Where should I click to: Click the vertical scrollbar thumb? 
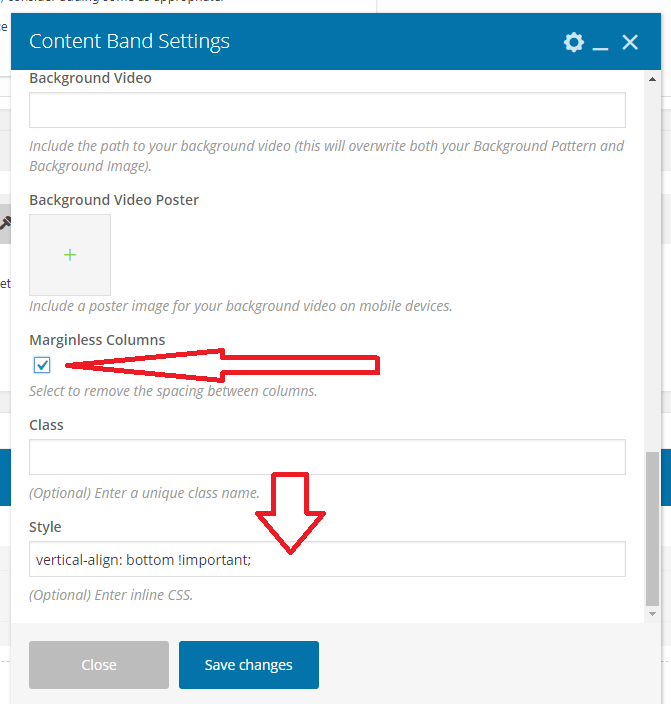(653, 527)
